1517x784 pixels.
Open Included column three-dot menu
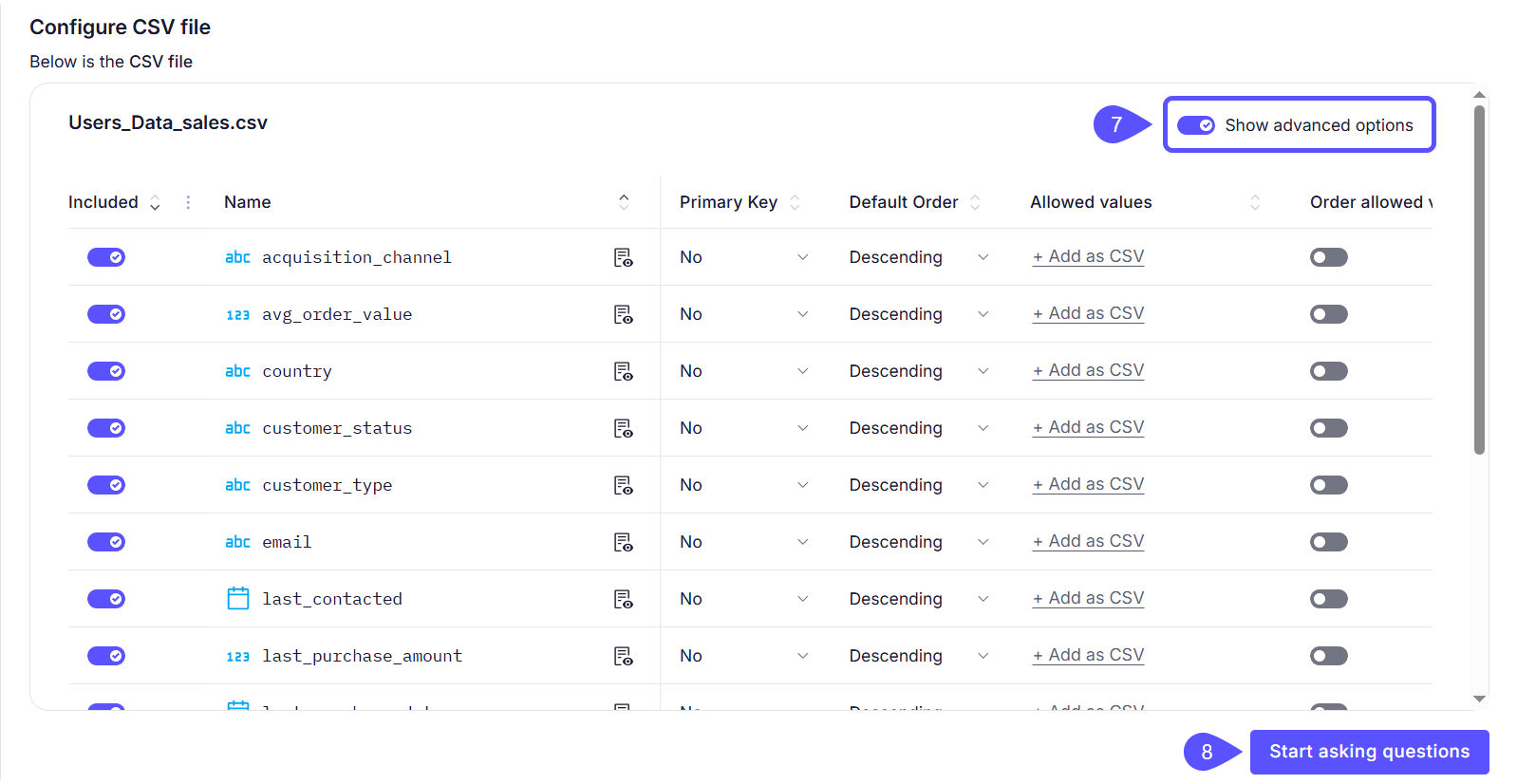(x=188, y=202)
